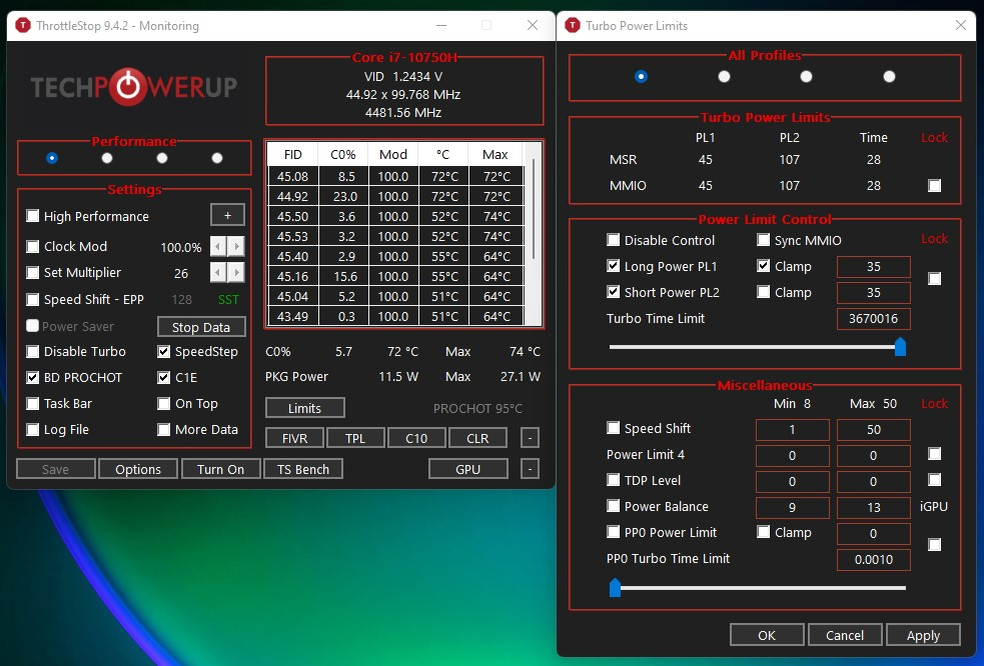The image size is (984, 666).
Task: Open the Limits window
Action: [x=304, y=408]
